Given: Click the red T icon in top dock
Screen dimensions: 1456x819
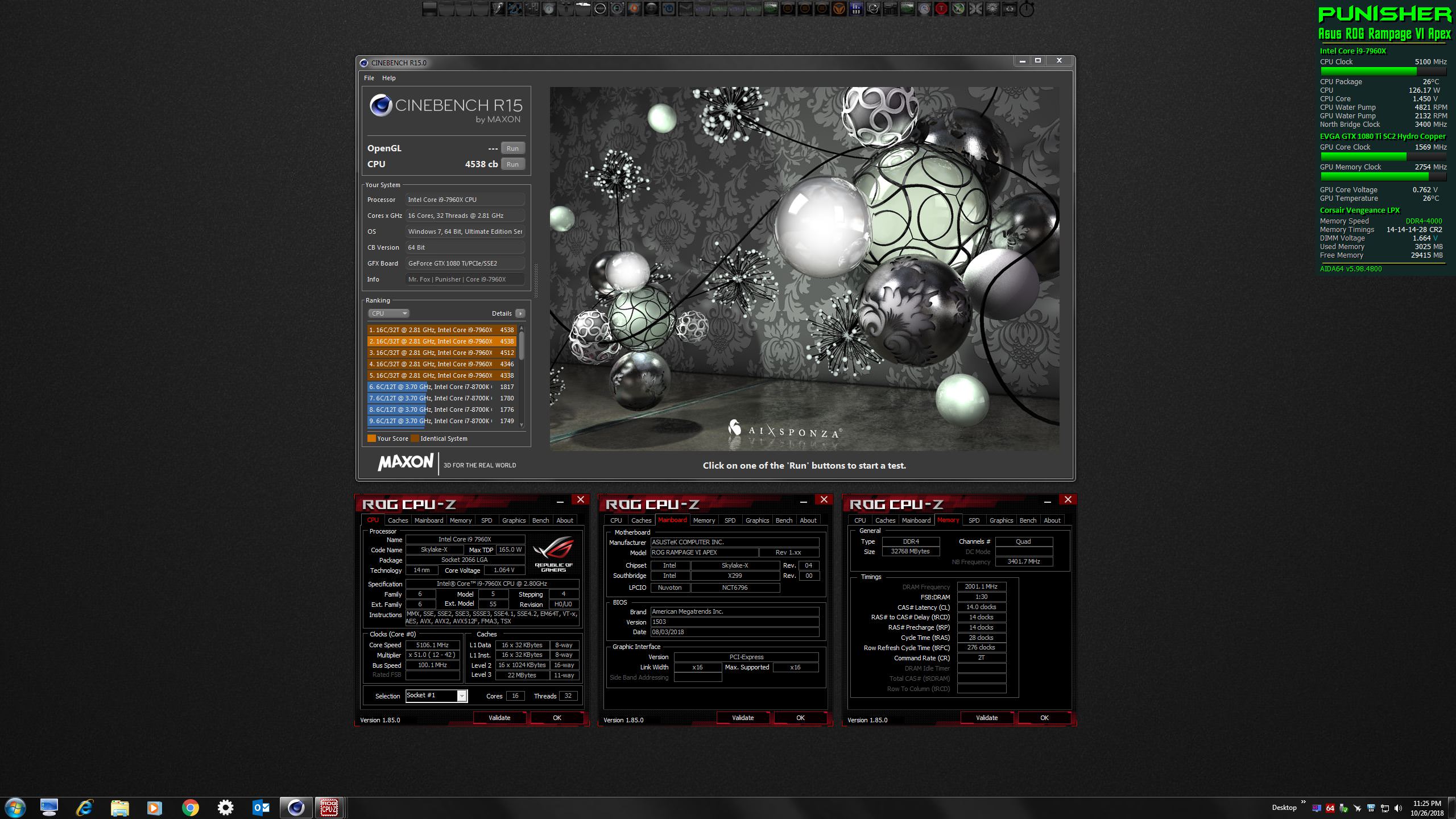Looking at the screenshot, I should pos(941,9).
